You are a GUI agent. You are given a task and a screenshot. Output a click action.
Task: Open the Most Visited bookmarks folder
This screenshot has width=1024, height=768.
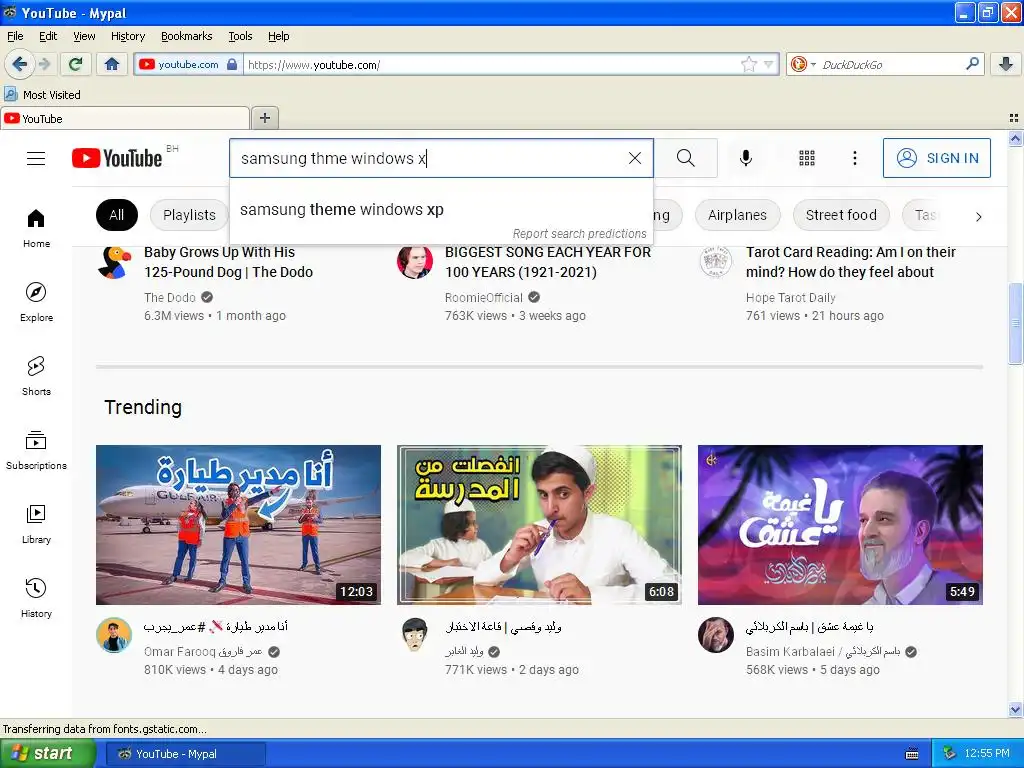pyautogui.click(x=42, y=95)
